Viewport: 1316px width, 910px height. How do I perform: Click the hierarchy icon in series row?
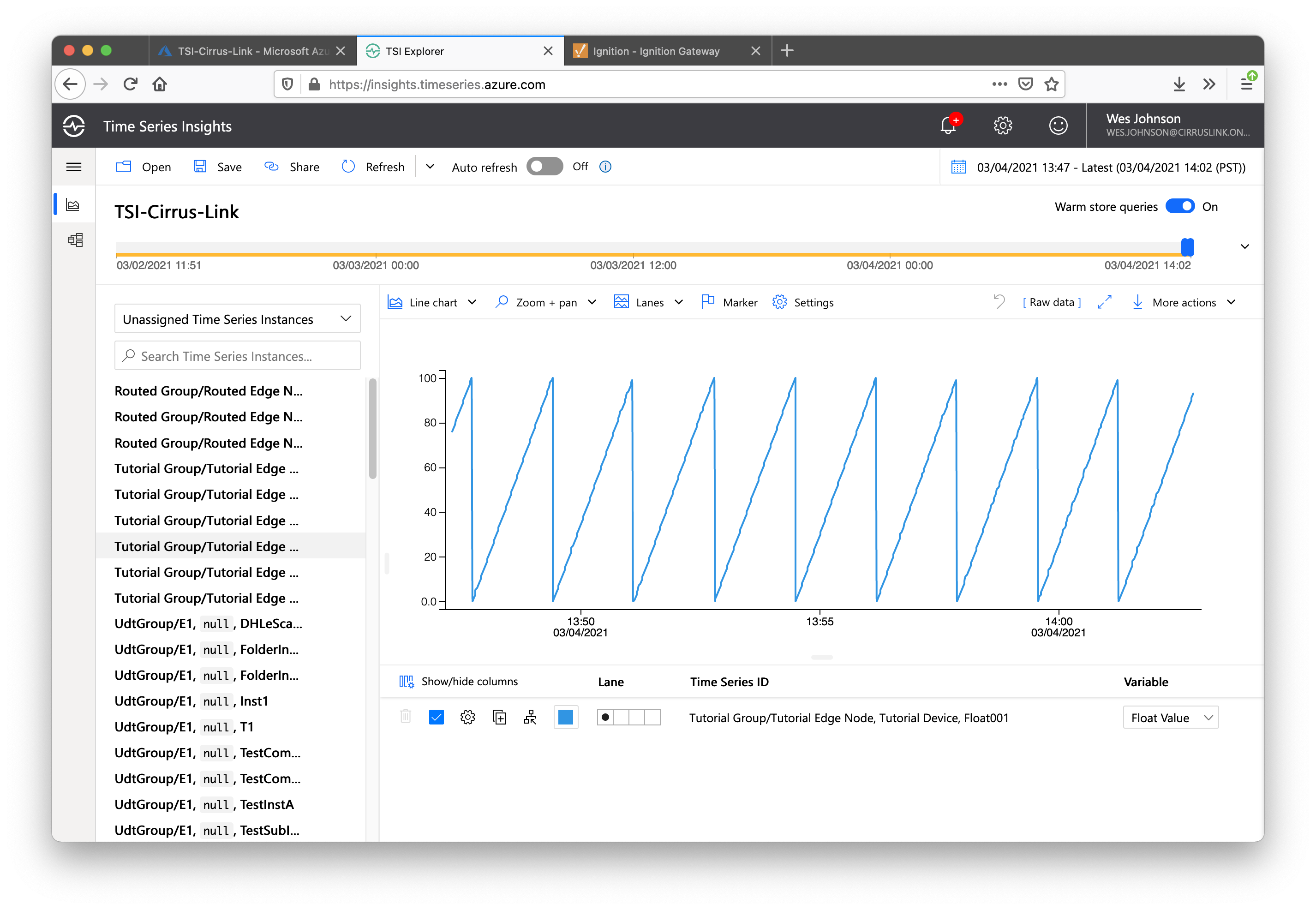point(530,717)
